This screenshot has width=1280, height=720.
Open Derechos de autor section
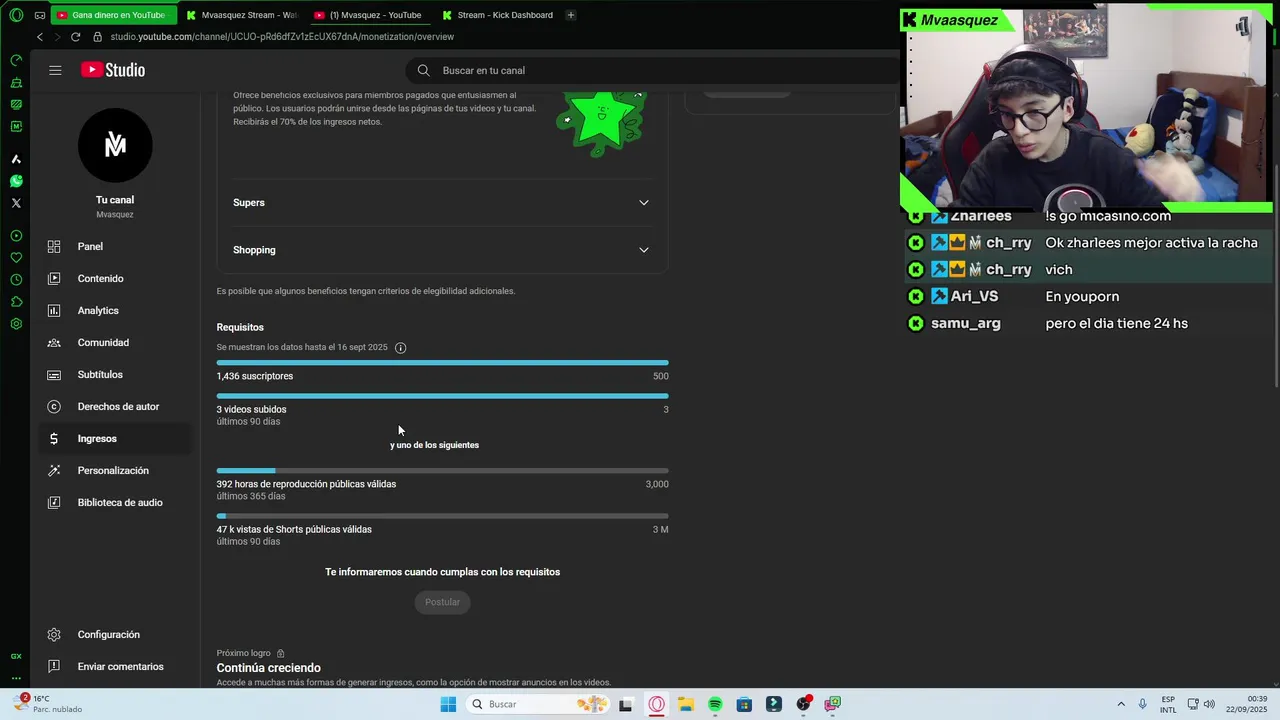115,406
